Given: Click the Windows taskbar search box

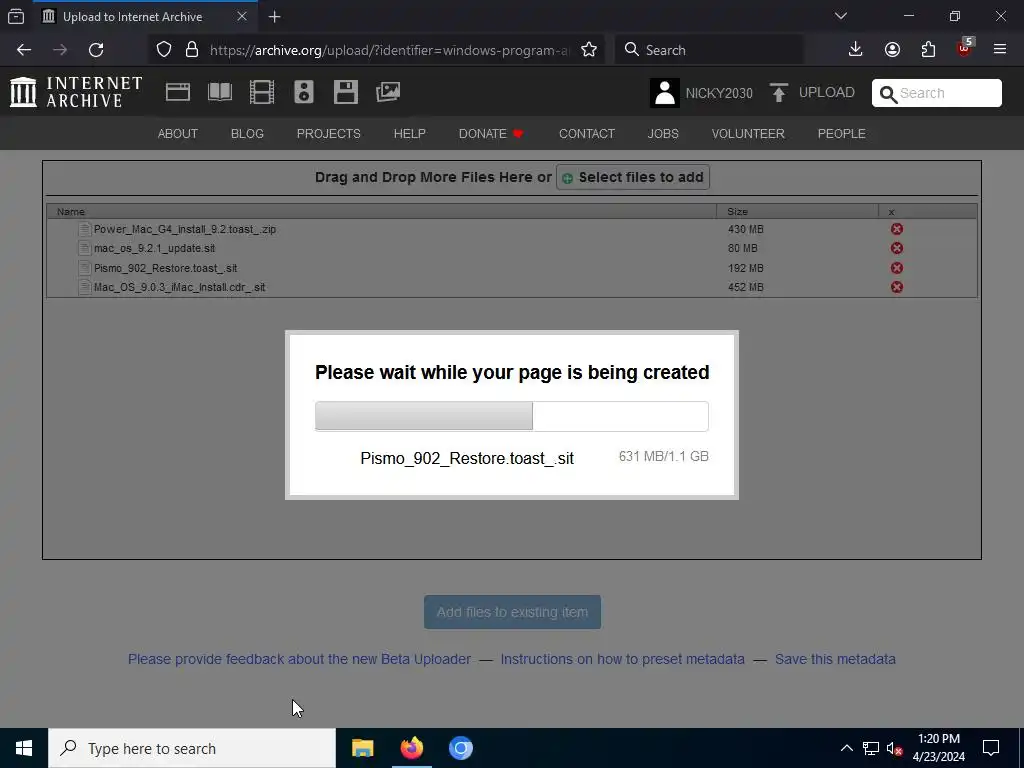Looking at the screenshot, I should click(192, 748).
